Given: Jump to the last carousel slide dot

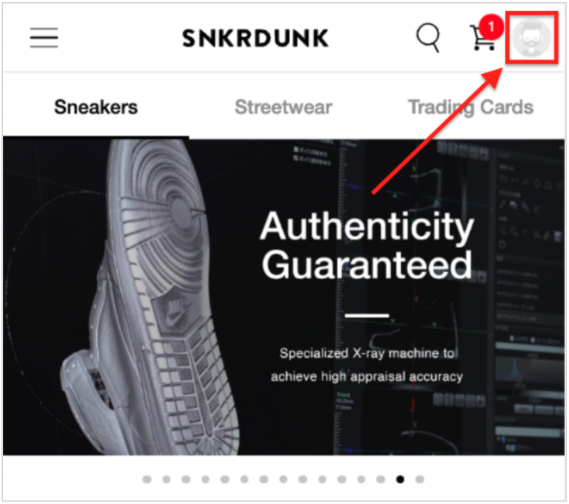Looking at the screenshot, I should [419, 479].
